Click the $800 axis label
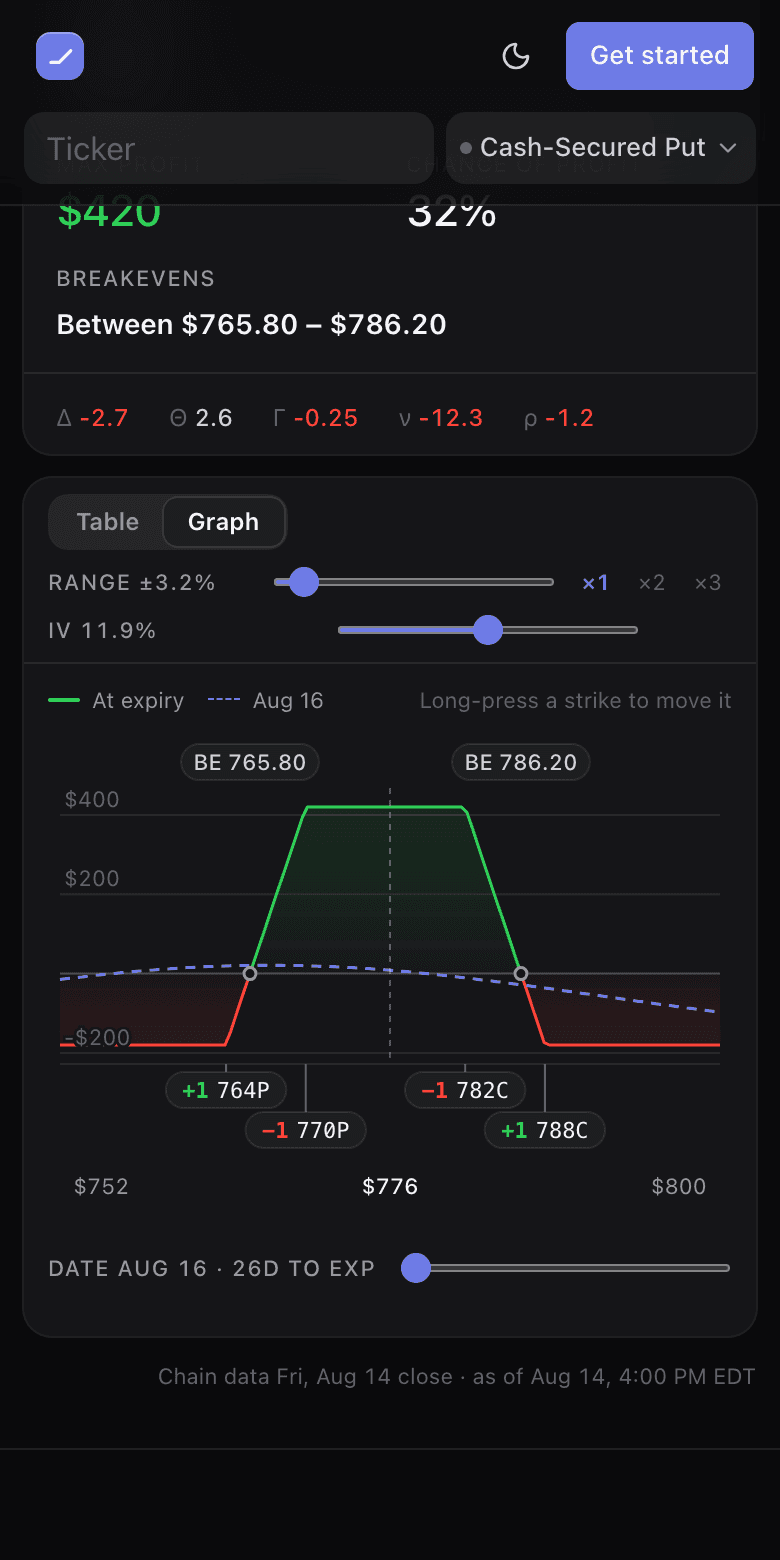The image size is (780, 1560). tap(679, 1187)
